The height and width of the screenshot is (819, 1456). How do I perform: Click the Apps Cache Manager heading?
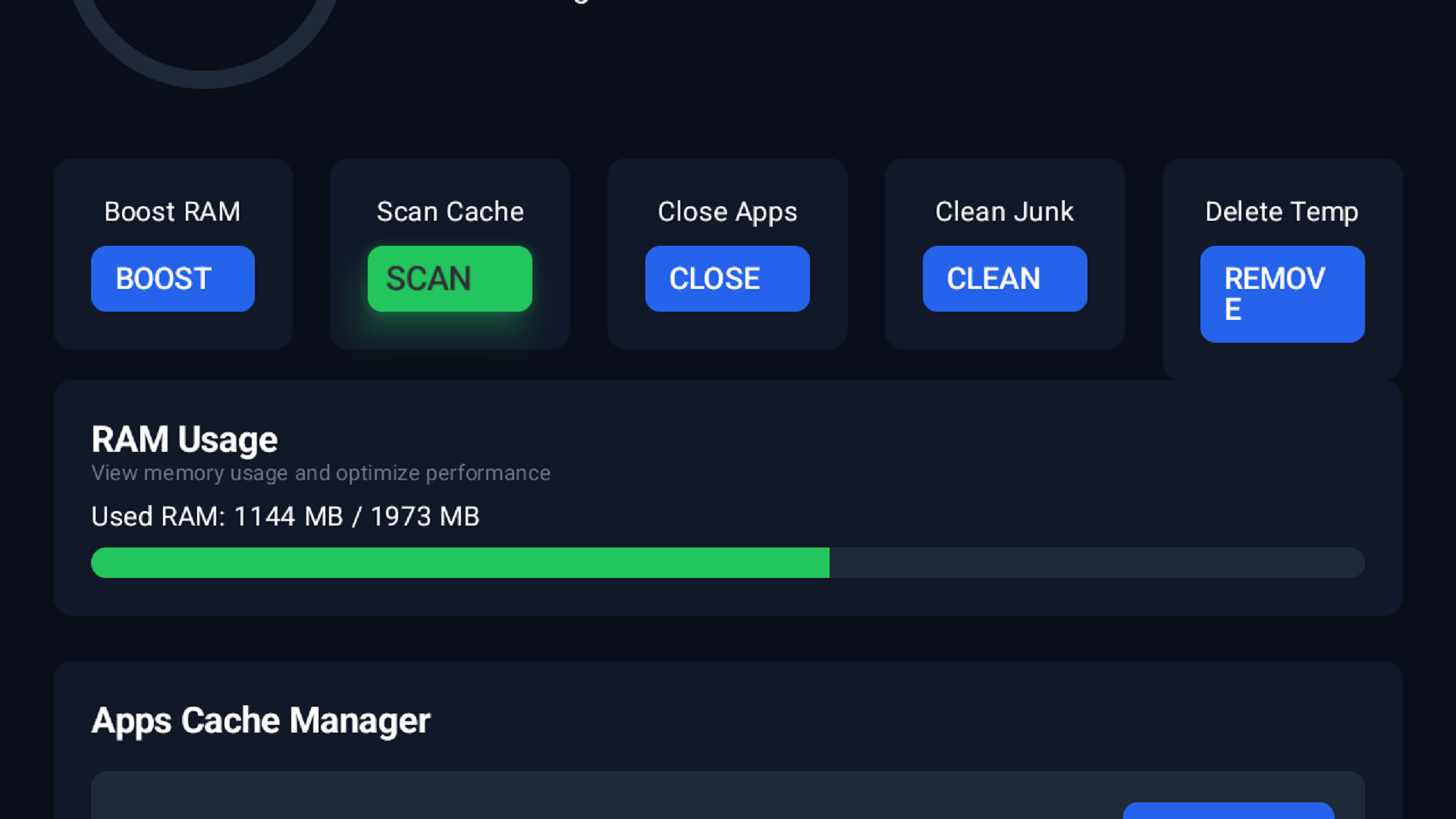[x=261, y=721]
